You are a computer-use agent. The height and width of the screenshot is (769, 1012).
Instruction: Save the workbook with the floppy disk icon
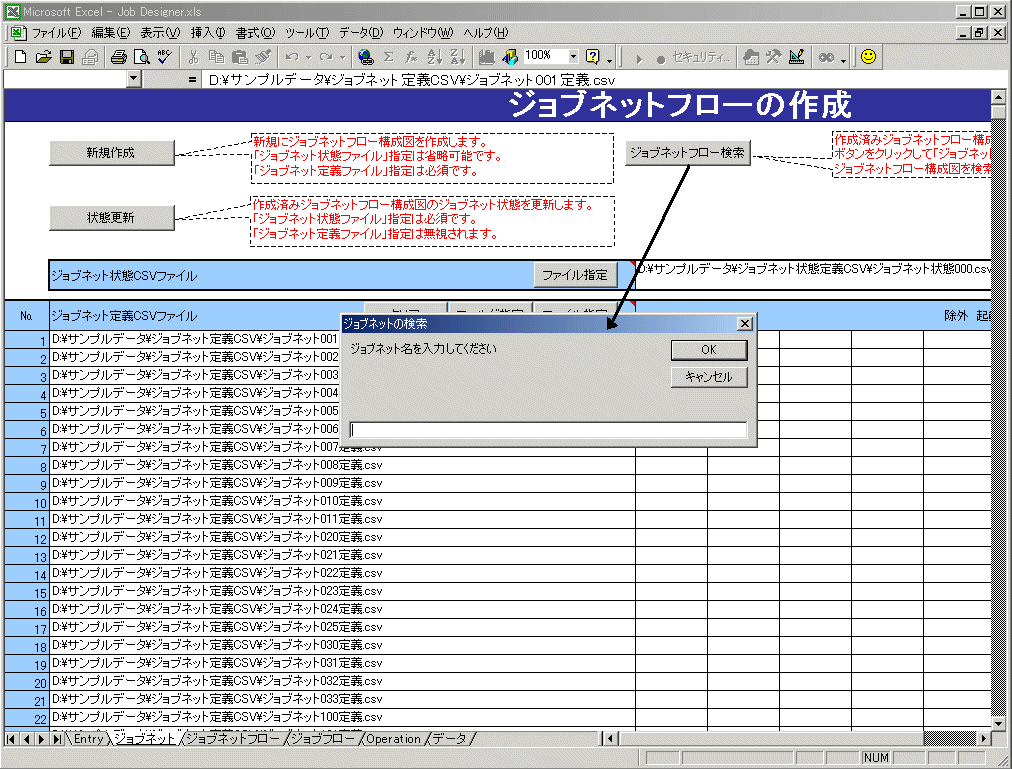pos(66,57)
